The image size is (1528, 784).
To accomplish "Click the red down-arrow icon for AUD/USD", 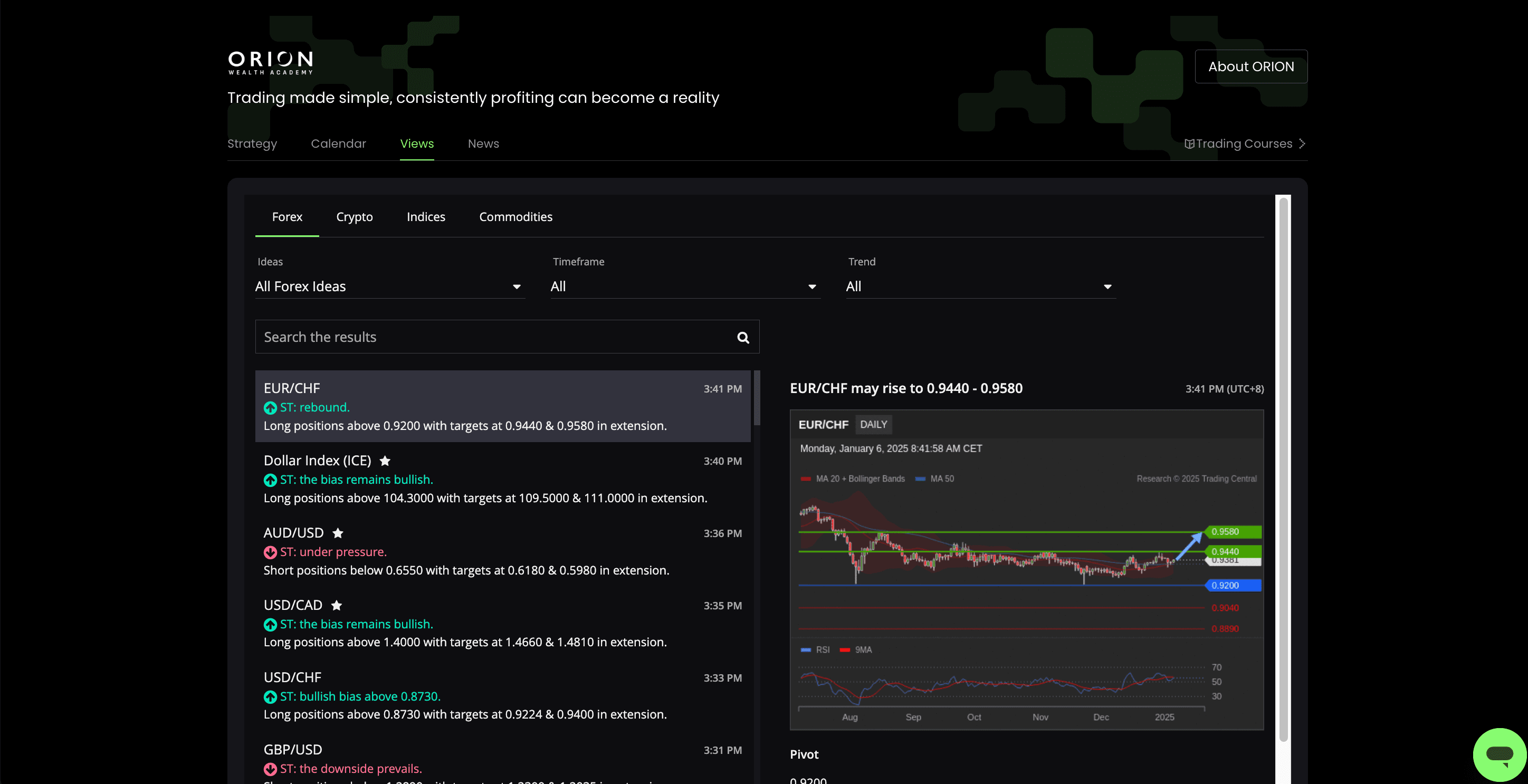I will tap(270, 552).
